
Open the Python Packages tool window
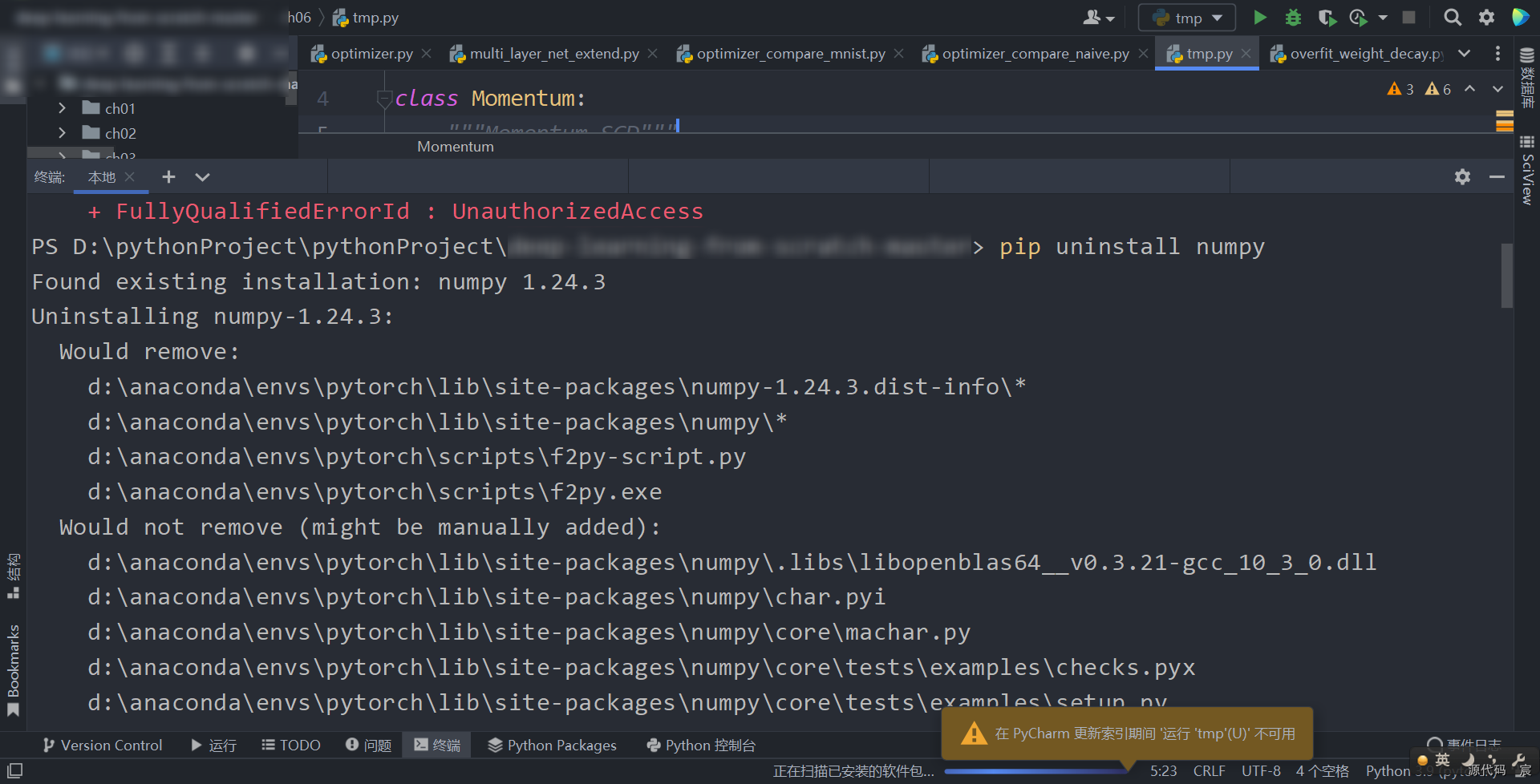coord(552,746)
